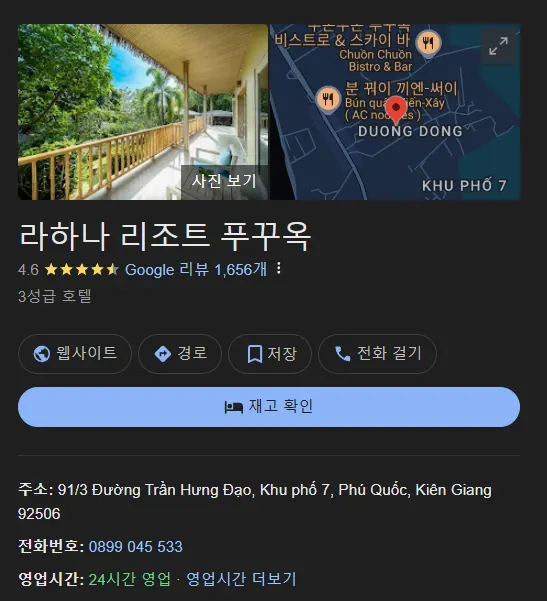This screenshot has width=547, height=601.
Task: Open Google 리뷰 1,656개 reviews link
Action: pyautogui.click(x=196, y=269)
